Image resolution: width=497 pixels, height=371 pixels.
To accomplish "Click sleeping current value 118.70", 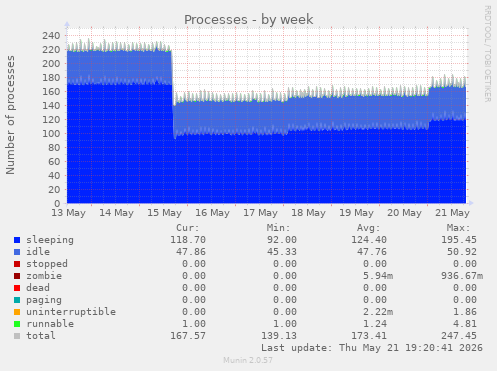I will point(188,240).
